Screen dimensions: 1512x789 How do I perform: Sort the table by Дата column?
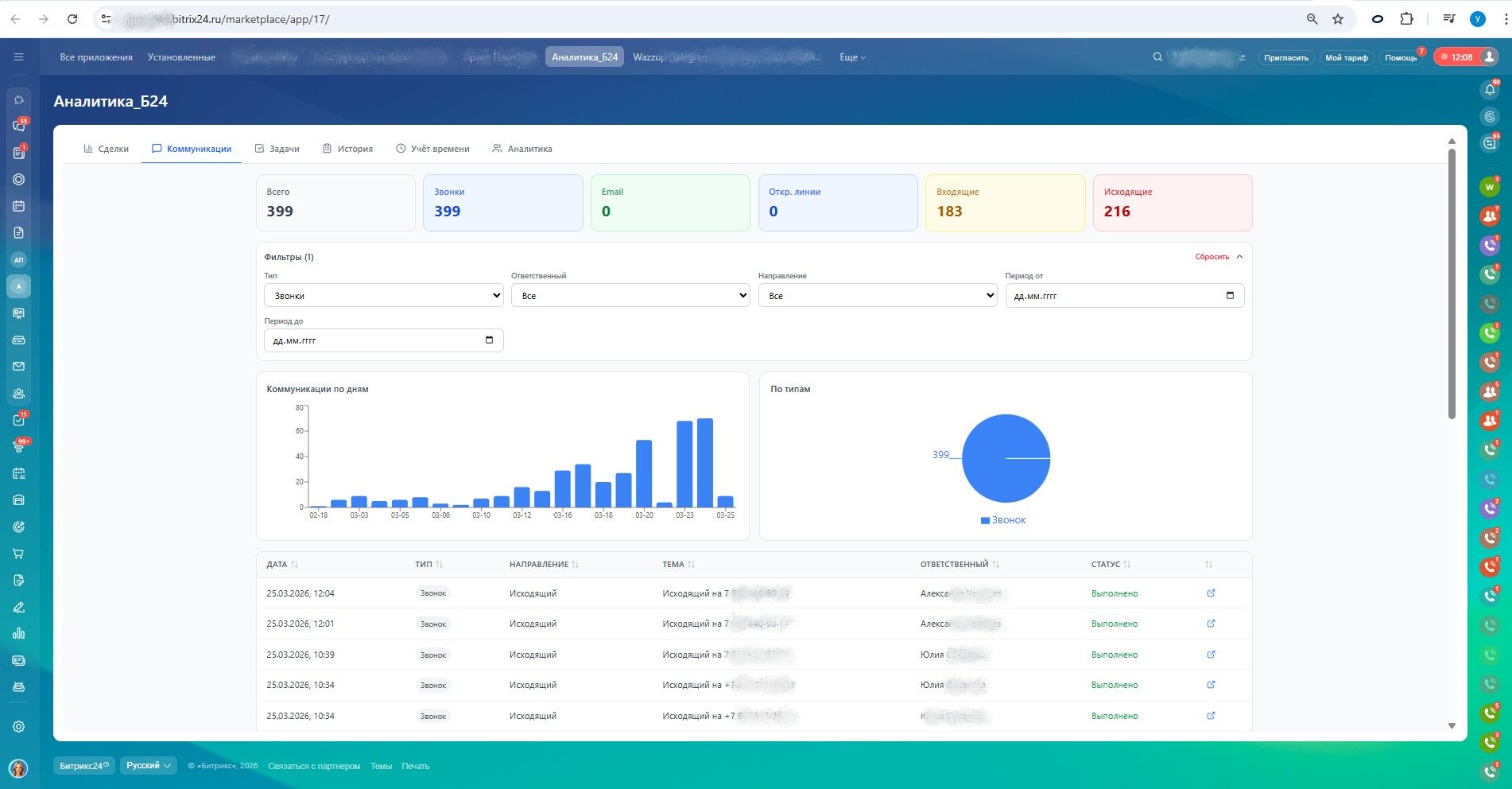click(x=282, y=565)
